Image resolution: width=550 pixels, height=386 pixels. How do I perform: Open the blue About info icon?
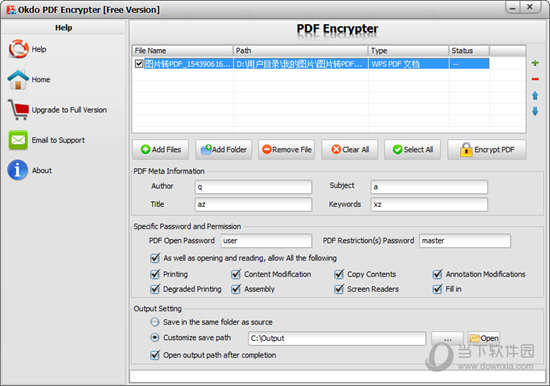click(x=18, y=170)
